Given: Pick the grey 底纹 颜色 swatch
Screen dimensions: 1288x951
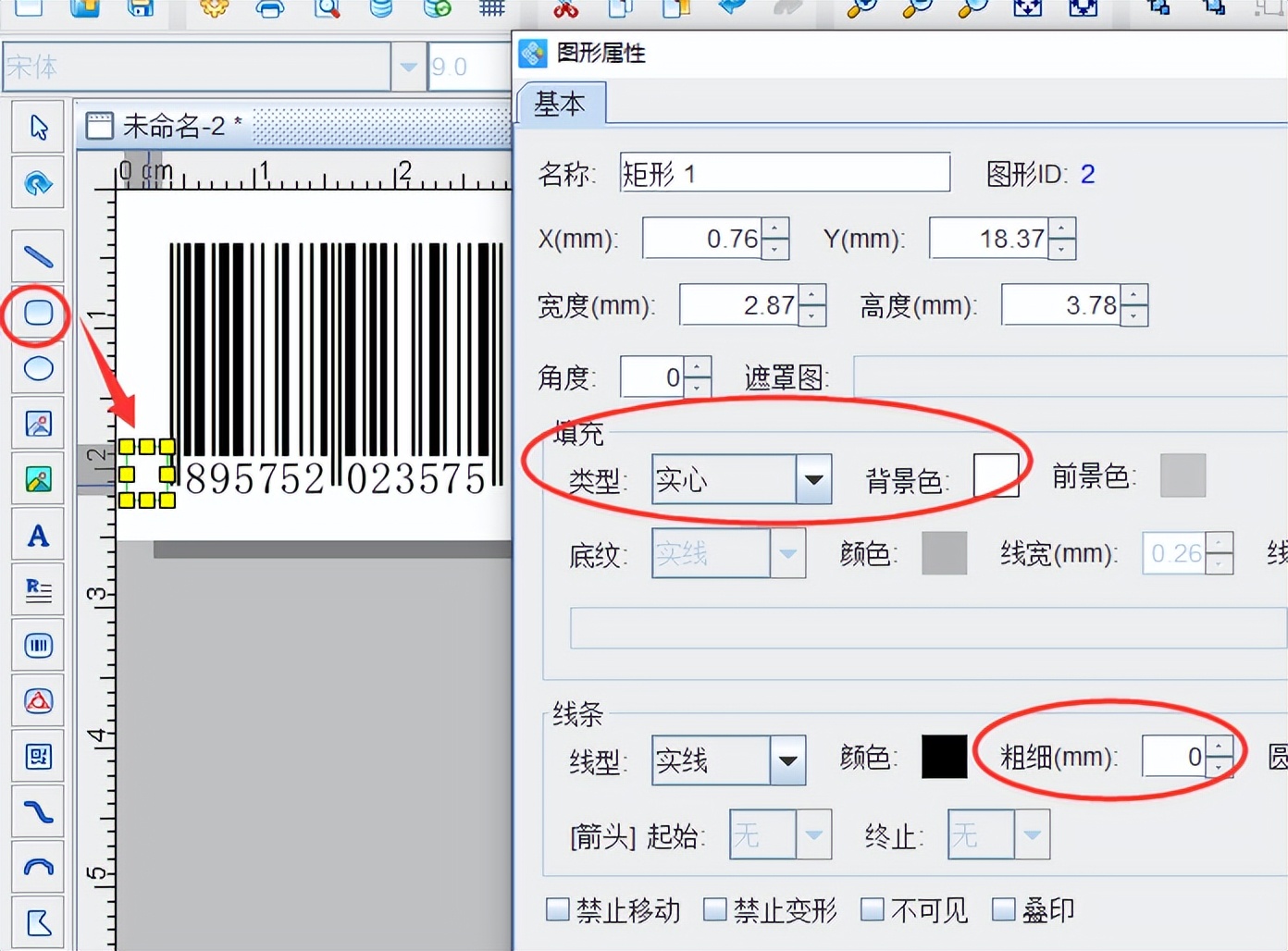Looking at the screenshot, I should (945, 553).
